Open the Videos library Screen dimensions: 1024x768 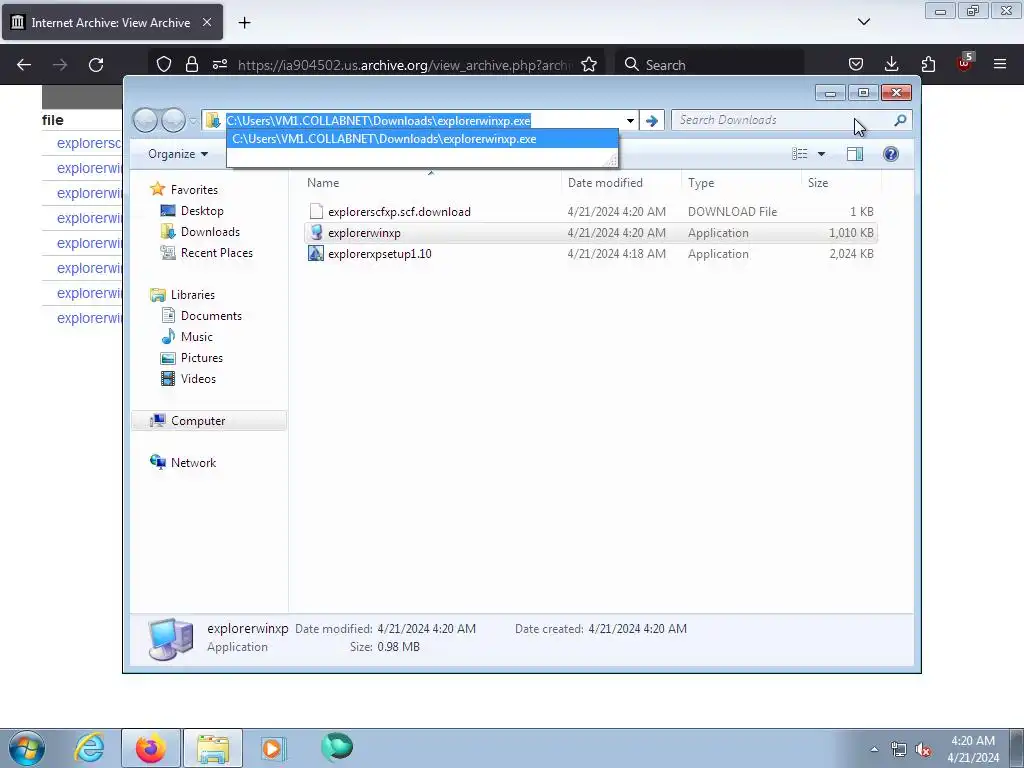198,379
